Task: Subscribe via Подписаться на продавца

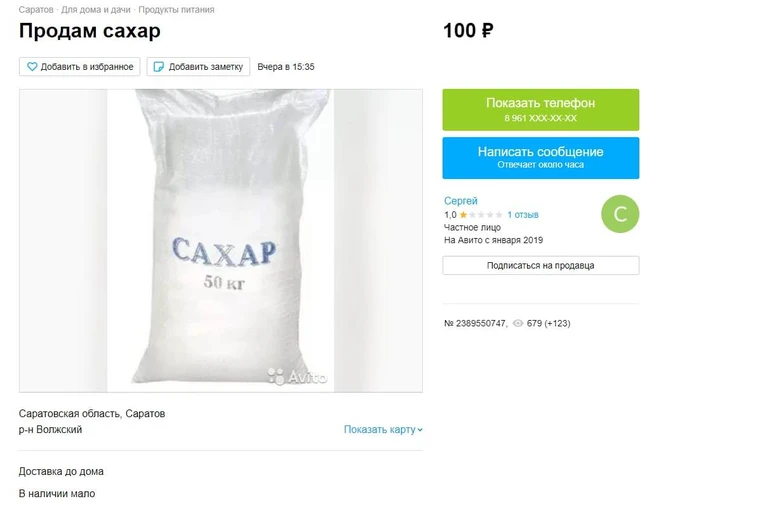Action: pyautogui.click(x=541, y=266)
